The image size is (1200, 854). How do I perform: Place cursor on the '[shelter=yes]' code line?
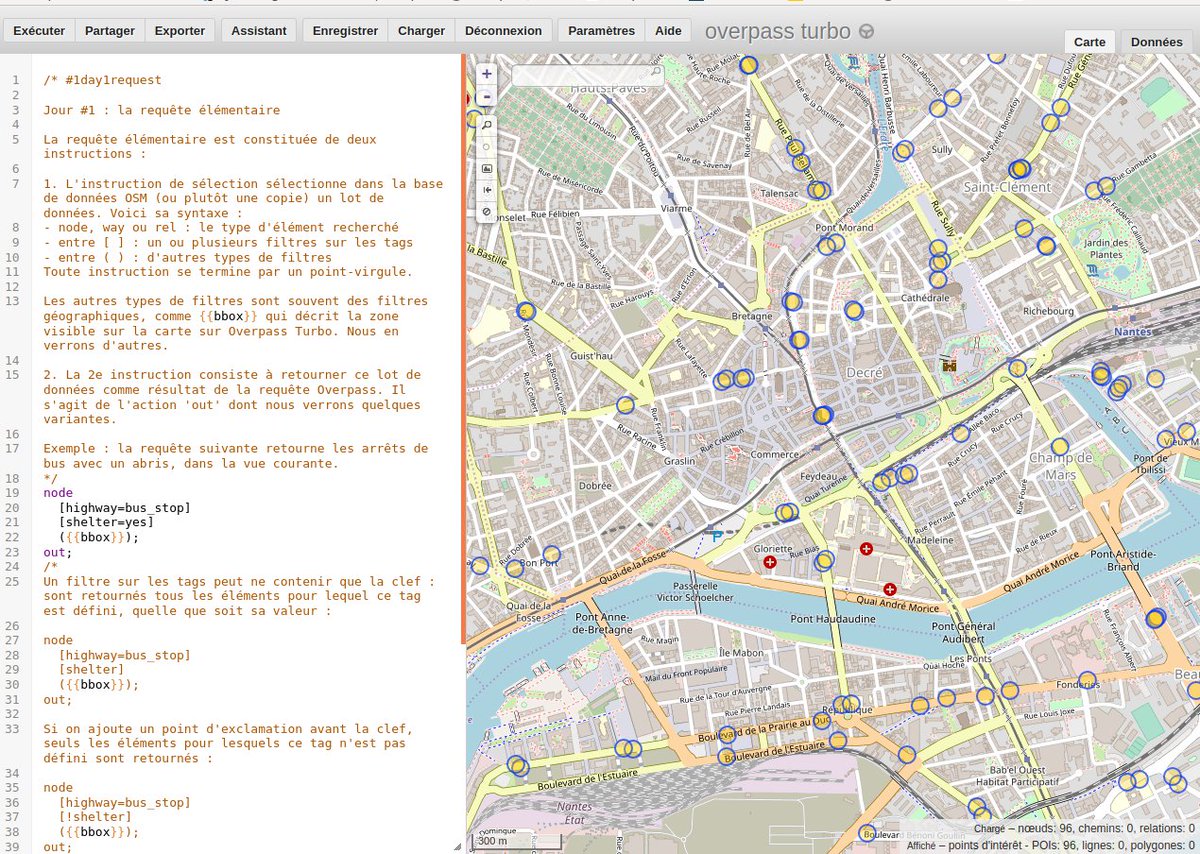[107, 522]
